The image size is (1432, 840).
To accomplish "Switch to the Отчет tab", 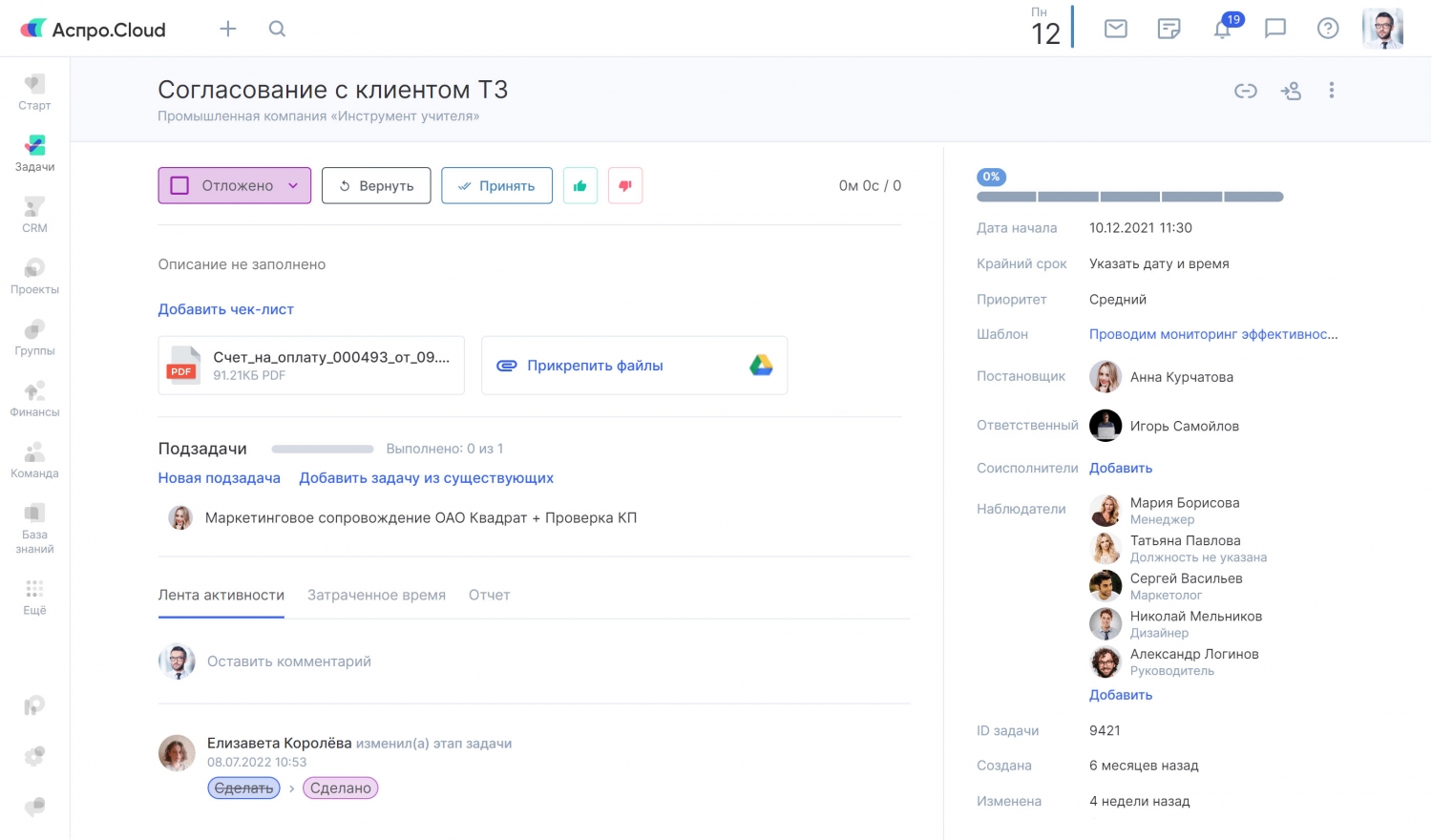I will click(x=489, y=595).
